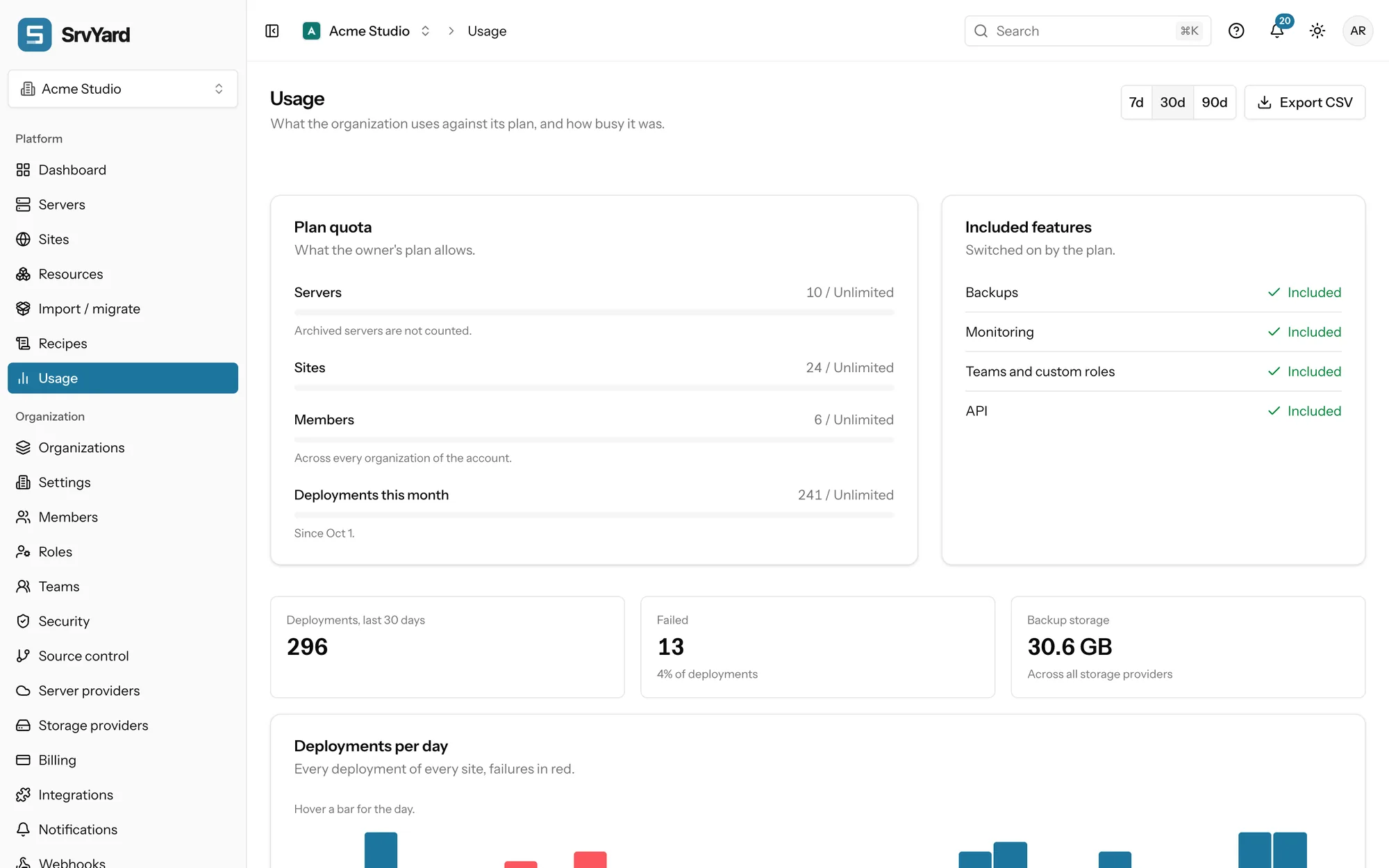Click the Settings building icon
This screenshot has width=1389, height=868.
click(x=24, y=483)
